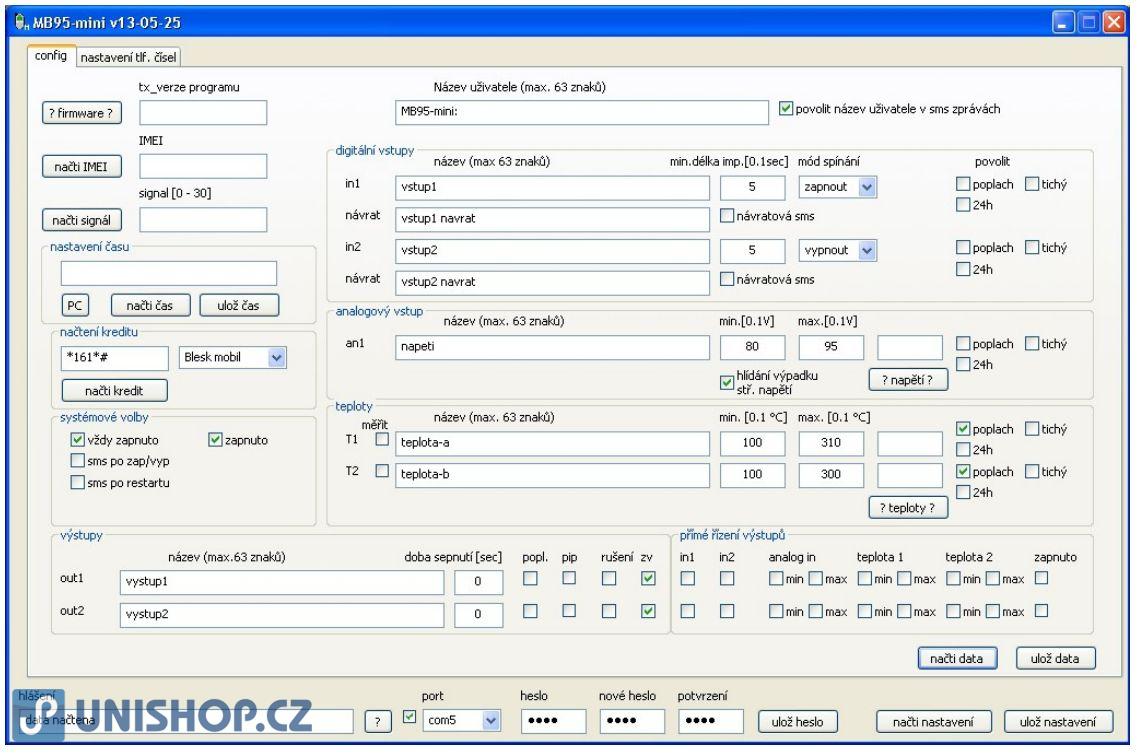
Task: Check T2 tichý checkbox
Action: tap(1032, 471)
